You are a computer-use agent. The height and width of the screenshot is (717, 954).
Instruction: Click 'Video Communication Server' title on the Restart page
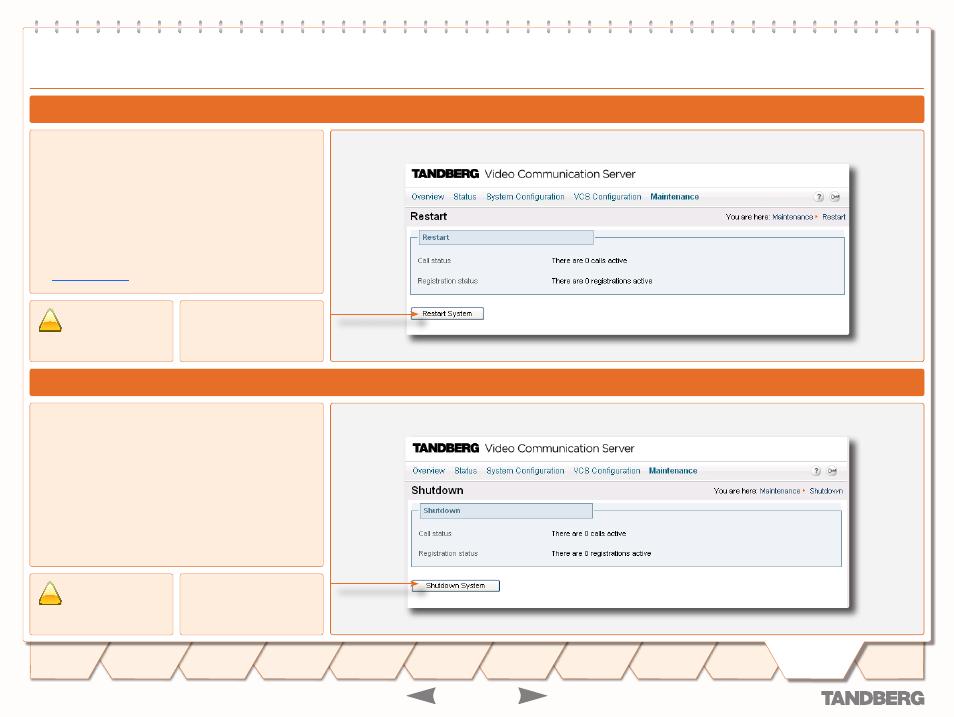pos(560,174)
